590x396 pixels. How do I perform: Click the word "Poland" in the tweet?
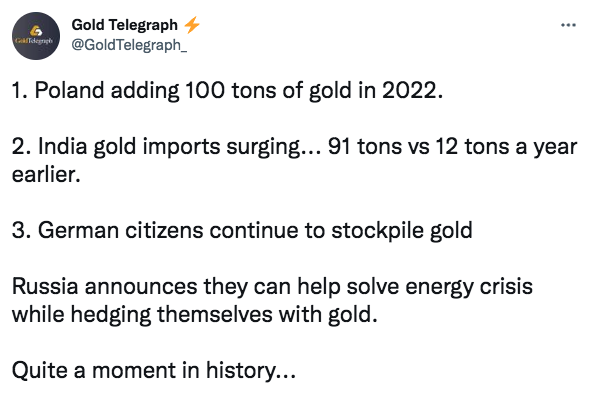point(69,91)
